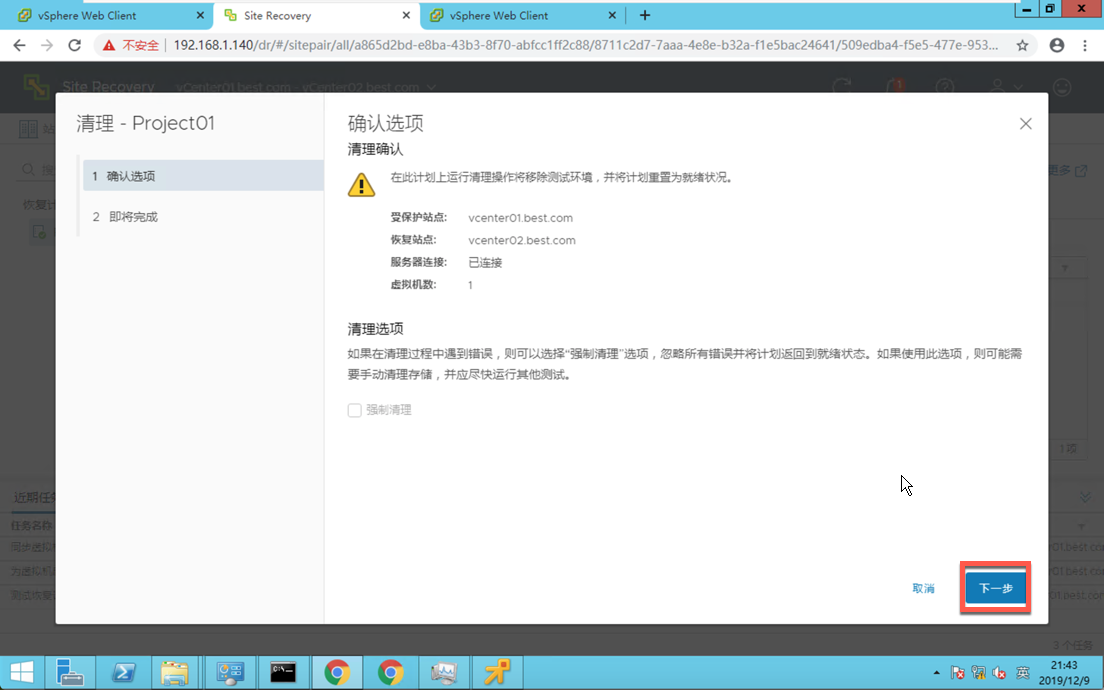Open the taskbar clock showing 21:43
Screen dimensions: 1104x690
[1064, 672]
